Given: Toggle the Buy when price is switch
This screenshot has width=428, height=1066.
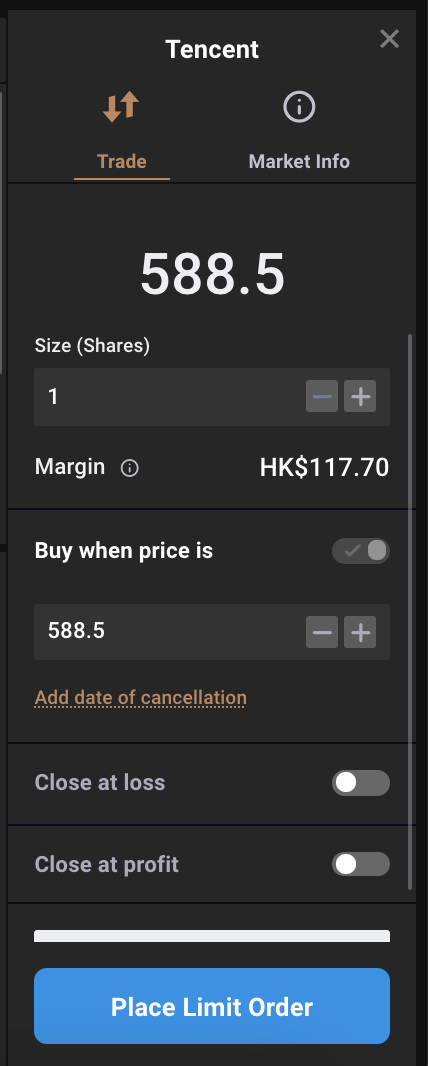Looking at the screenshot, I should (361, 551).
